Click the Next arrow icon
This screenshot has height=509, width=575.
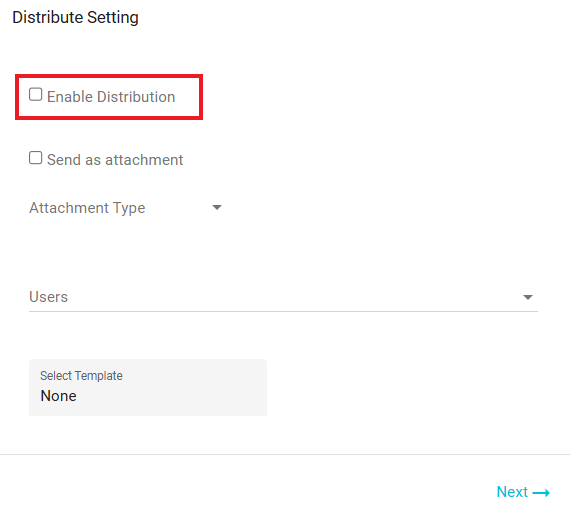pyautogui.click(x=541, y=493)
